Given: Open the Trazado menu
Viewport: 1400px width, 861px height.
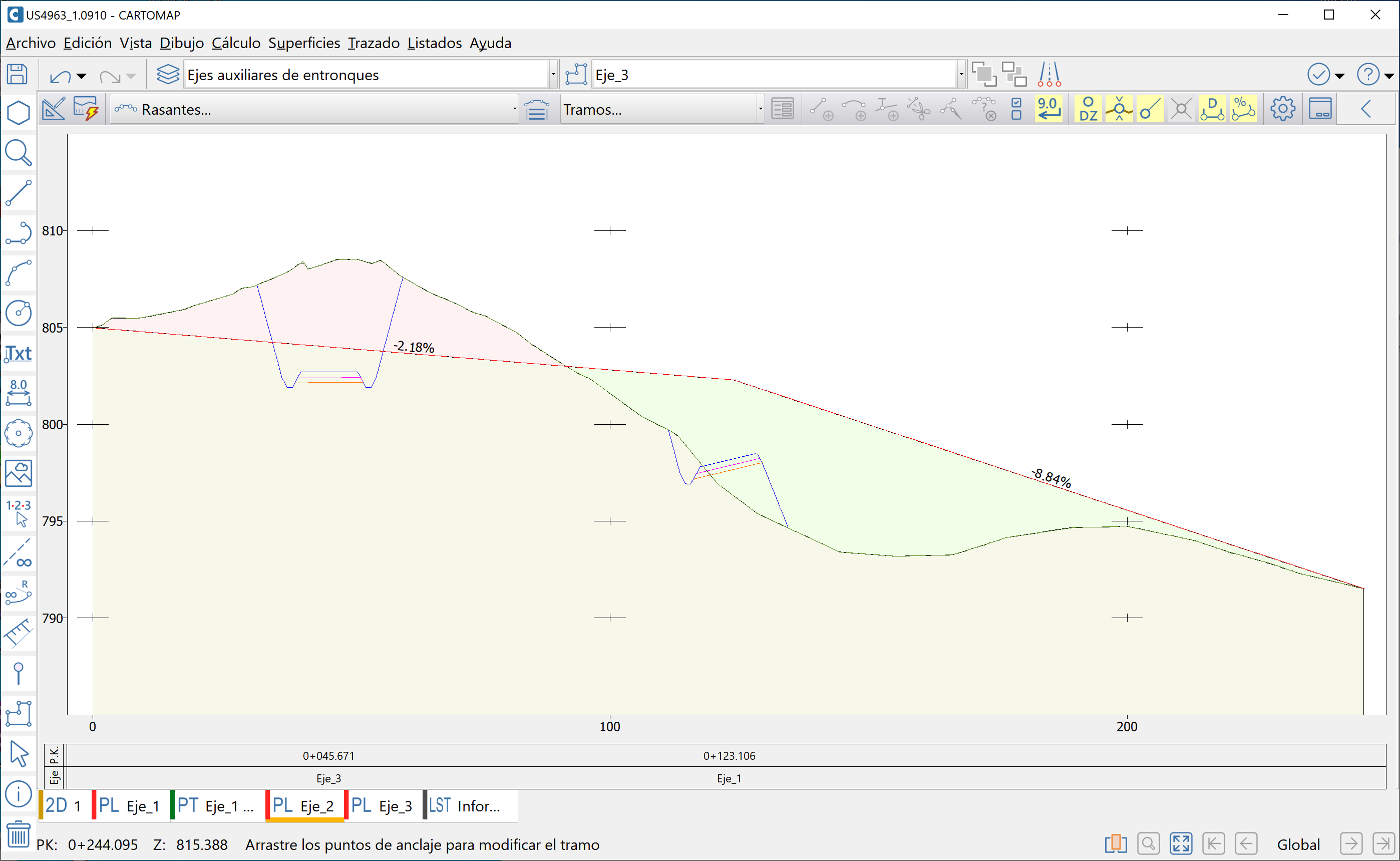Looking at the screenshot, I should [374, 43].
